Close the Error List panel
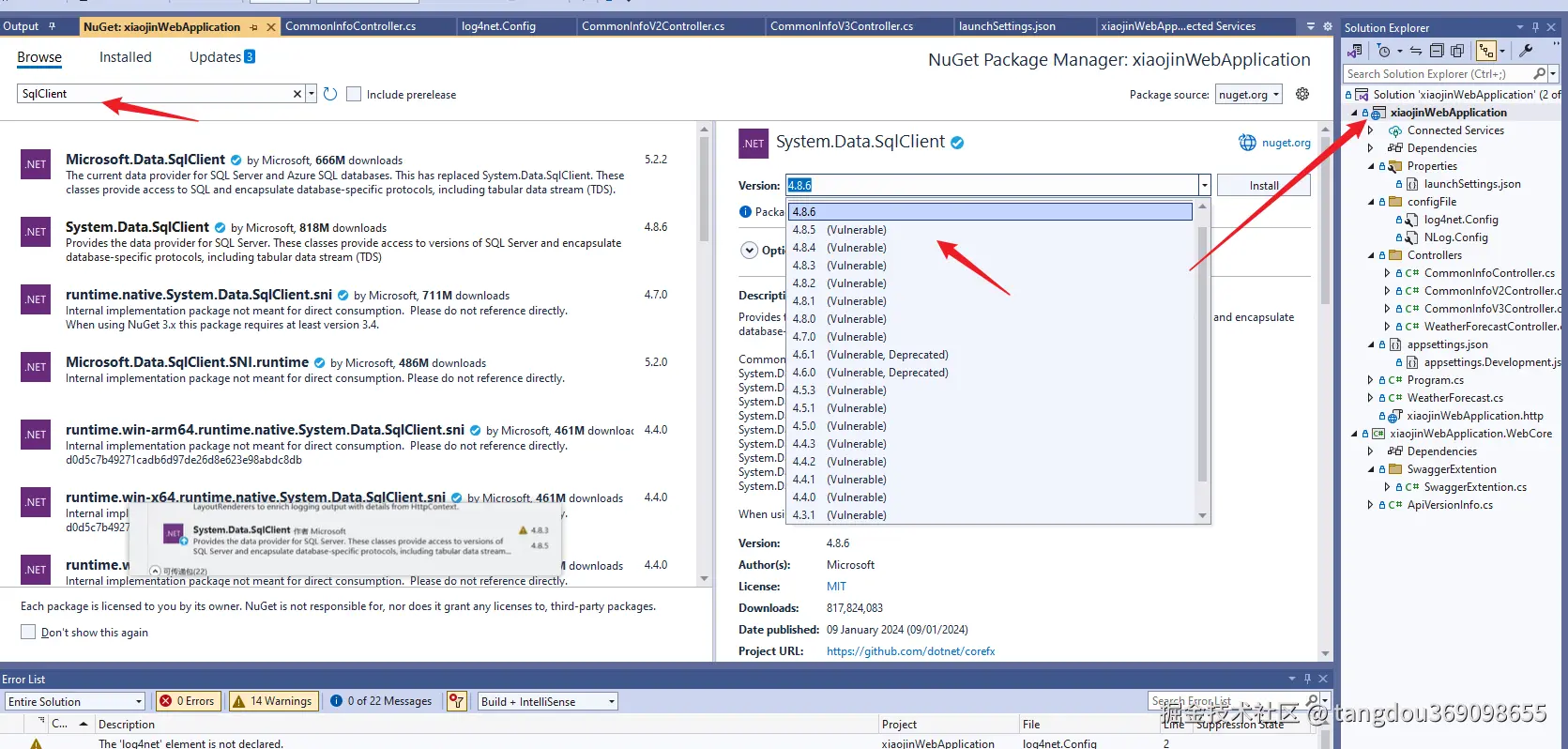 (1323, 678)
